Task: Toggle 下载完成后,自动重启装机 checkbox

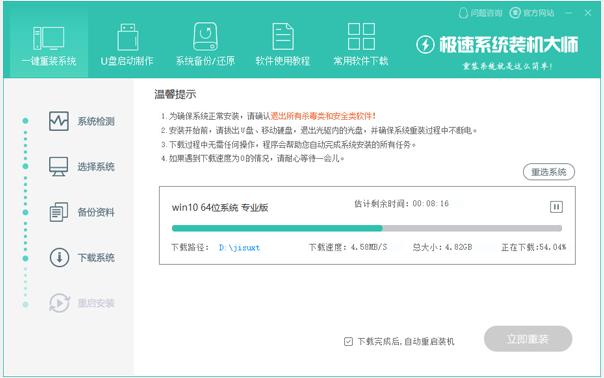Action: pos(348,341)
